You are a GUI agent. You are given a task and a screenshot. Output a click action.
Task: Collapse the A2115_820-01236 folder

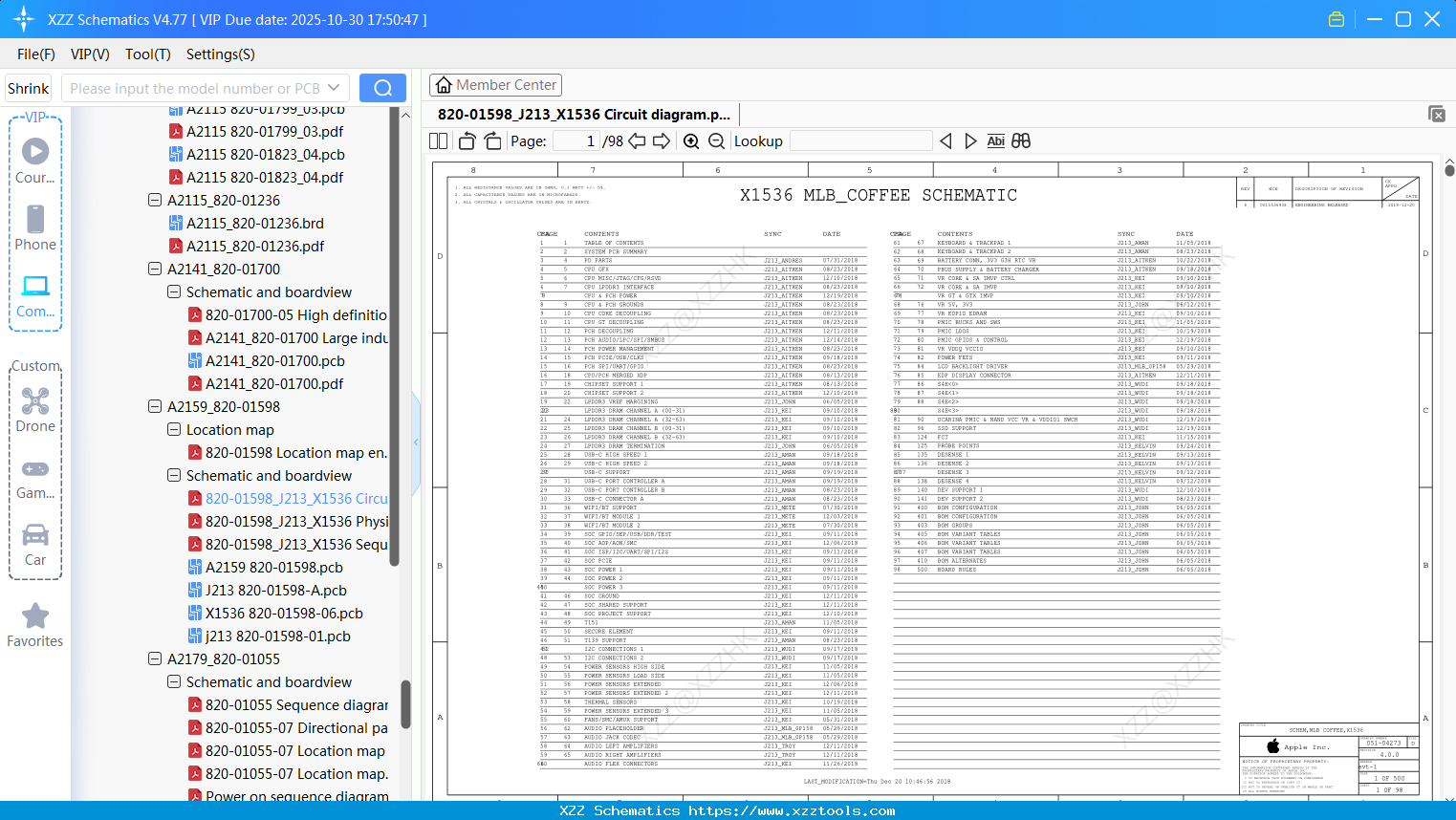point(155,200)
